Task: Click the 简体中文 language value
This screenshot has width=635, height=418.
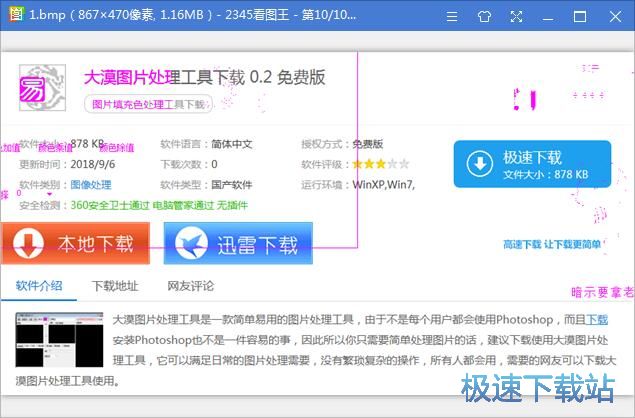Action: tap(232, 144)
